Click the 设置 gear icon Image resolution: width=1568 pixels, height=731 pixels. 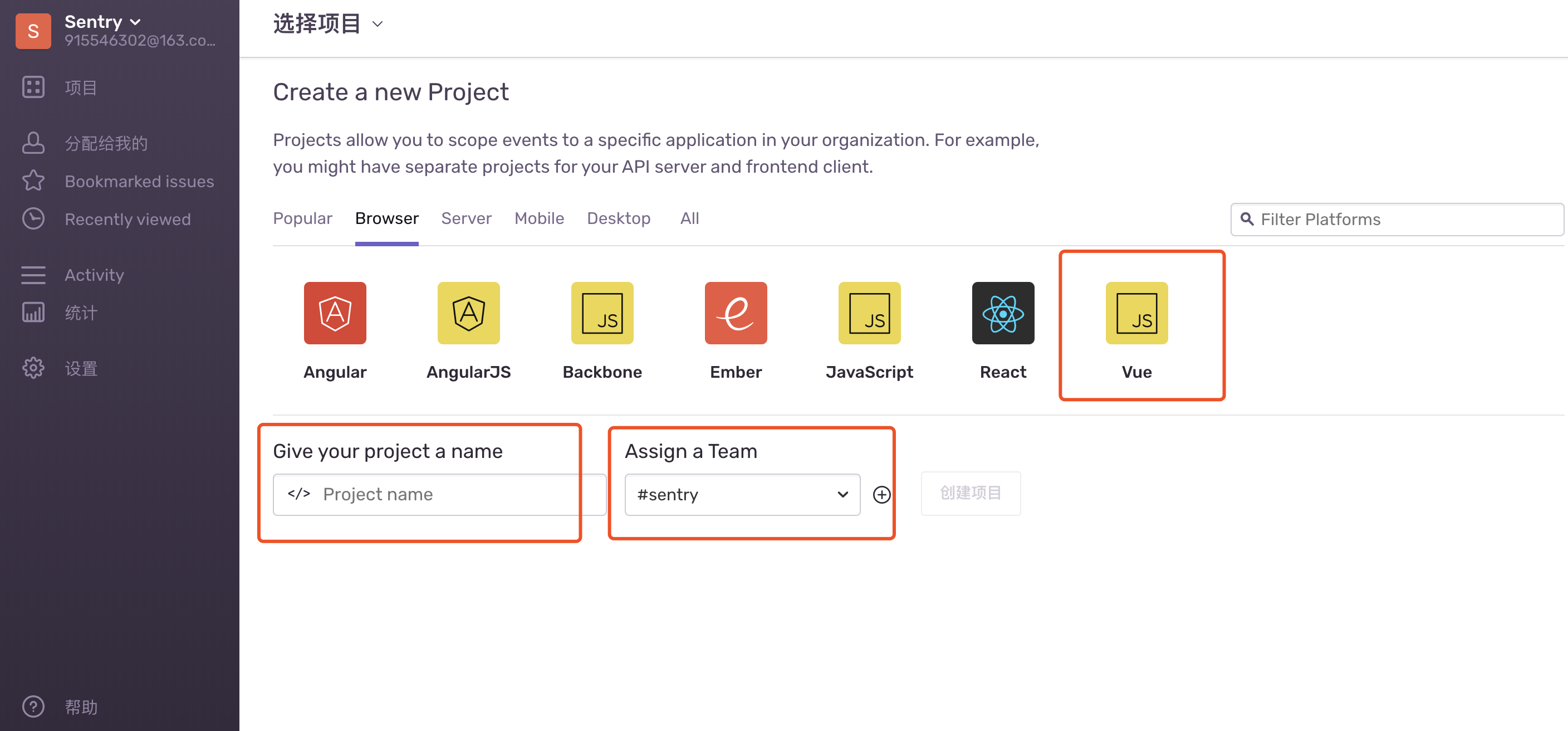point(33,368)
